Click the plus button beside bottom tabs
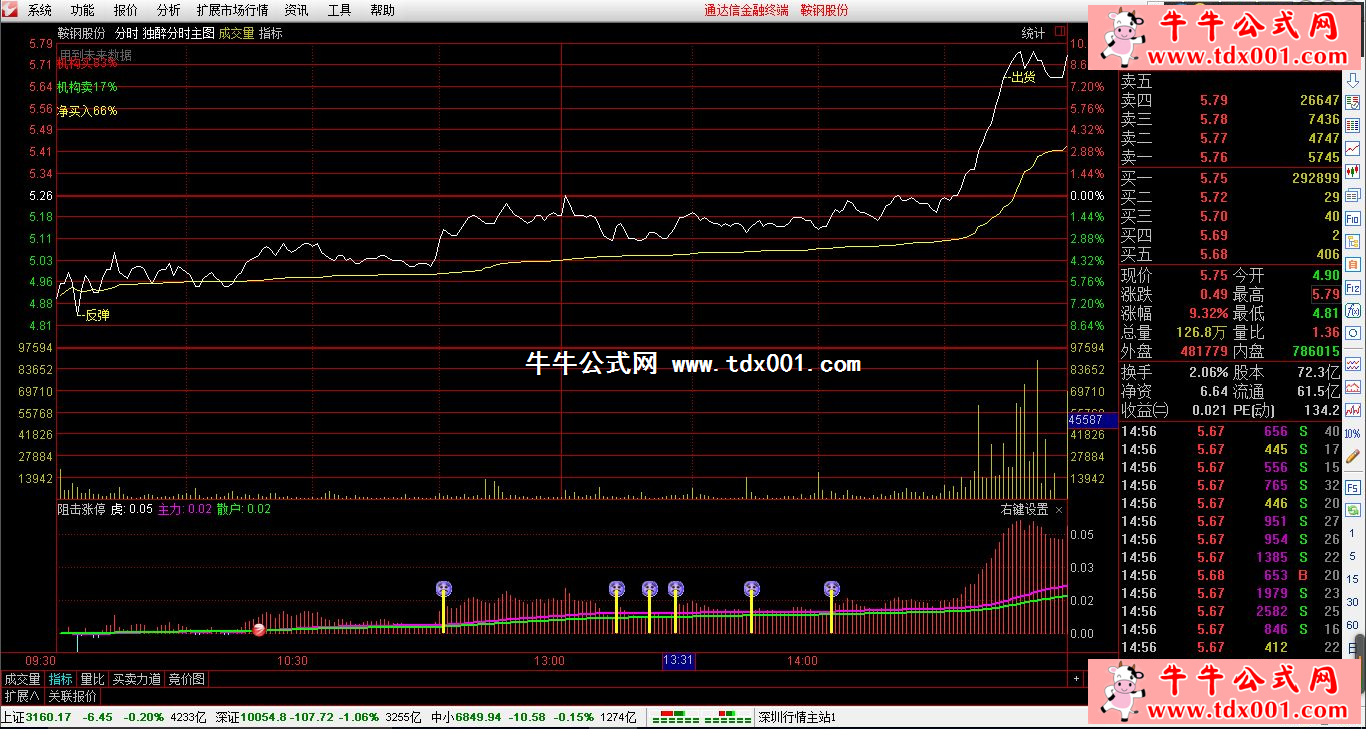The height and width of the screenshot is (729, 1366). click(x=1076, y=679)
